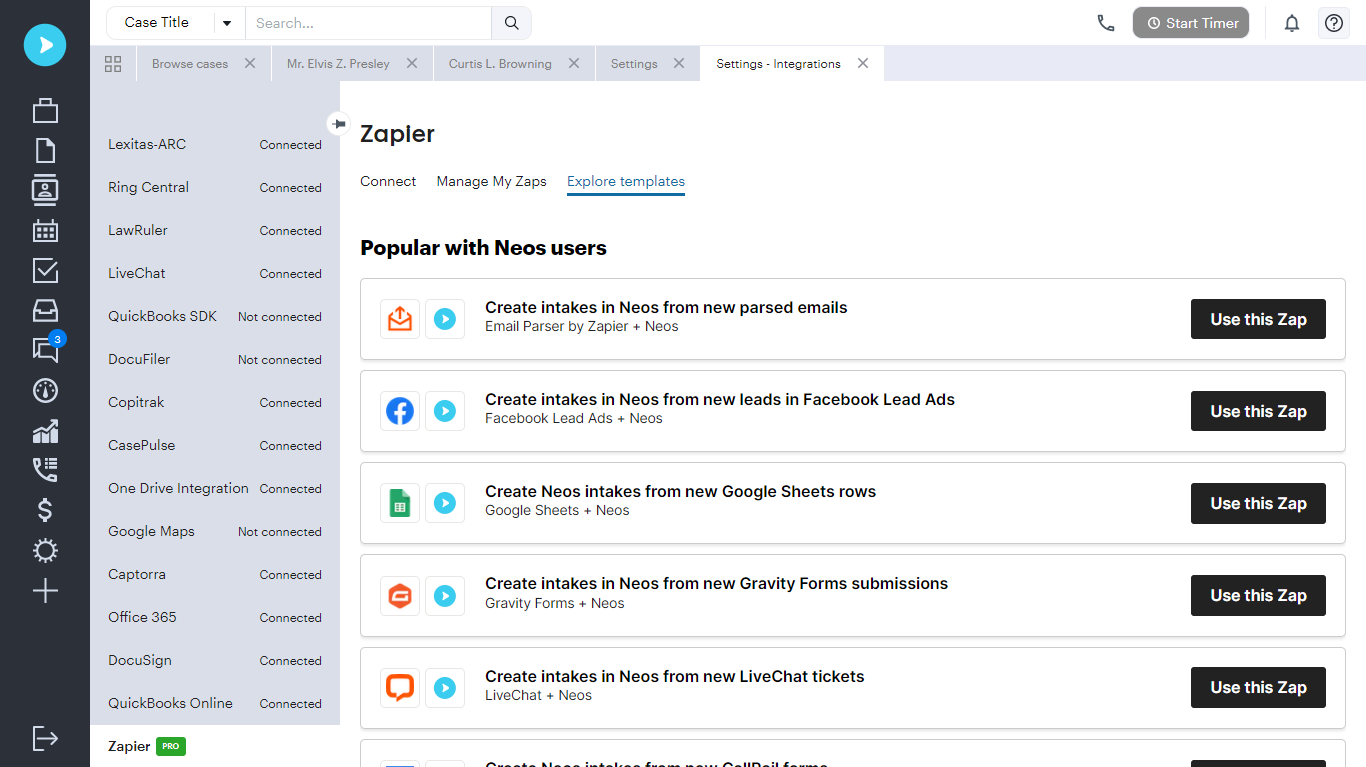This screenshot has height=767, width=1366.
Task: Click the search magnifier button
Action: point(511,23)
